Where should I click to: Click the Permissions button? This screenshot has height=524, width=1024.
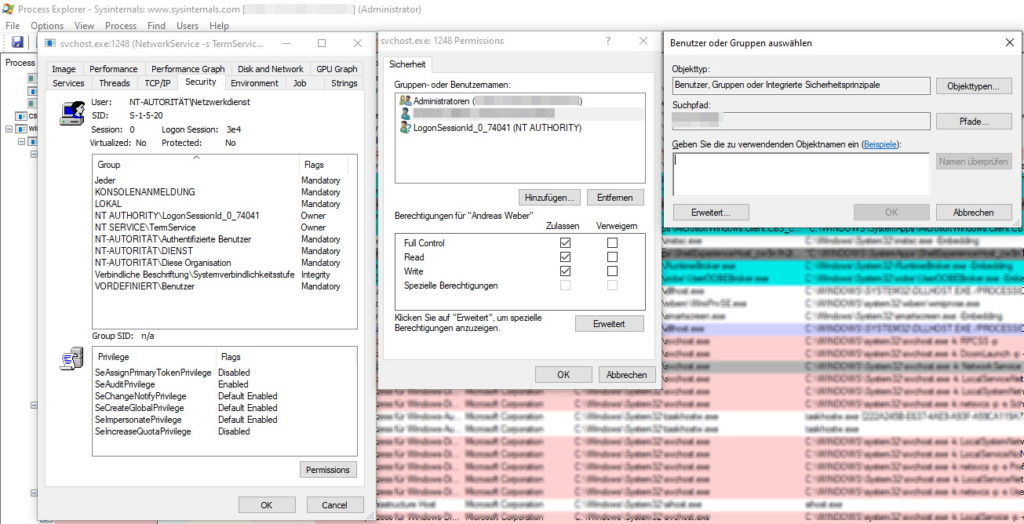pos(327,469)
